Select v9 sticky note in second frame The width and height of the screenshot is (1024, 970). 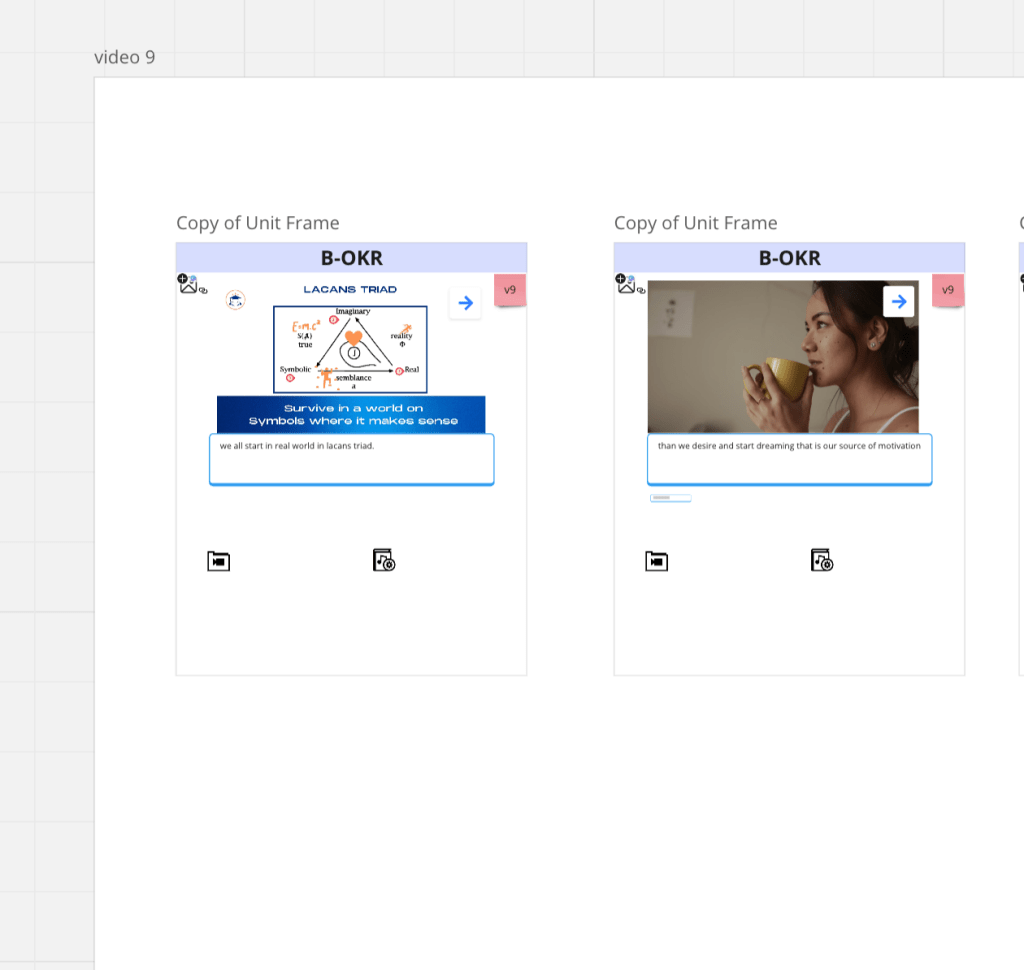point(948,290)
